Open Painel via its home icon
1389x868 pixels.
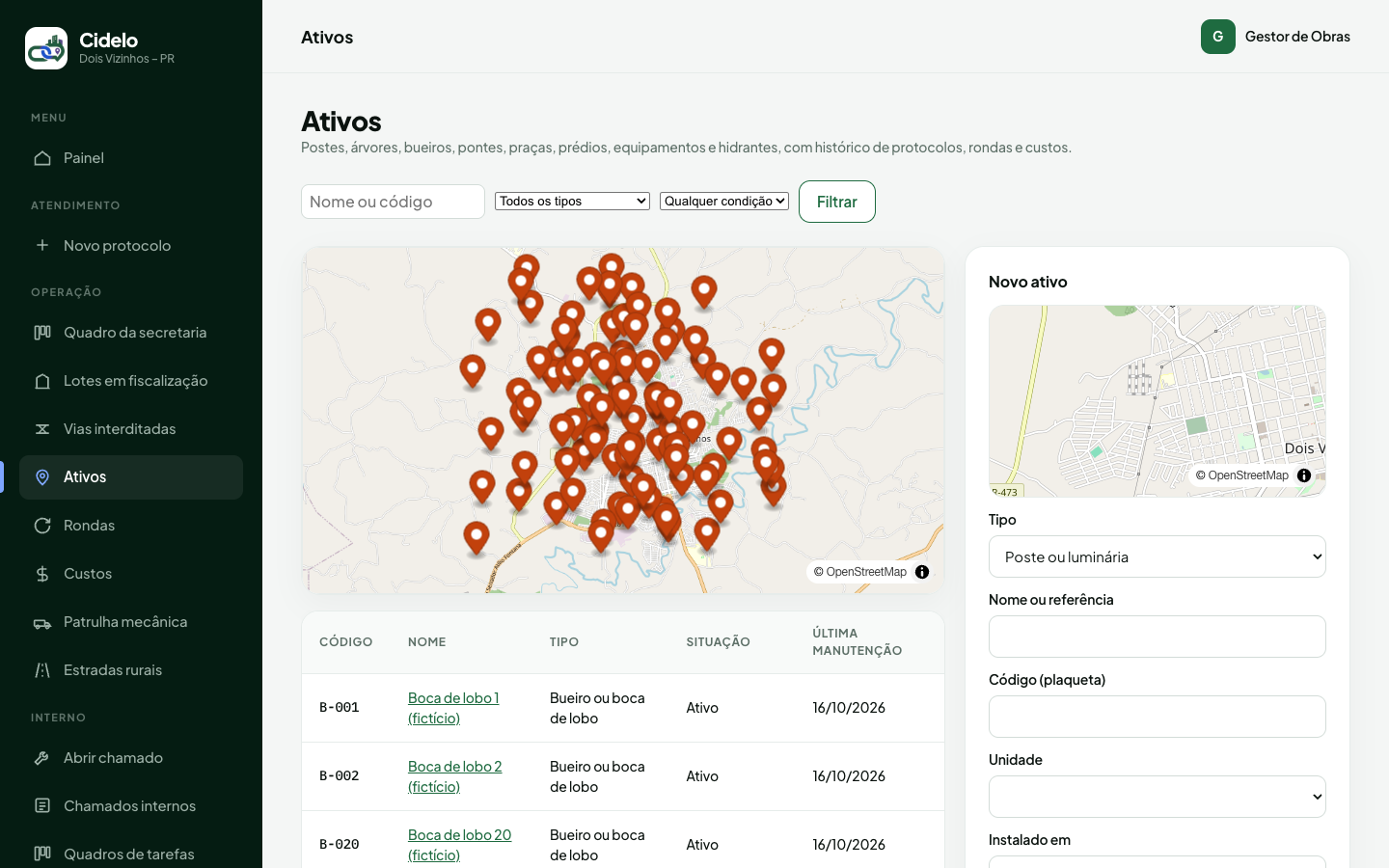click(x=42, y=158)
